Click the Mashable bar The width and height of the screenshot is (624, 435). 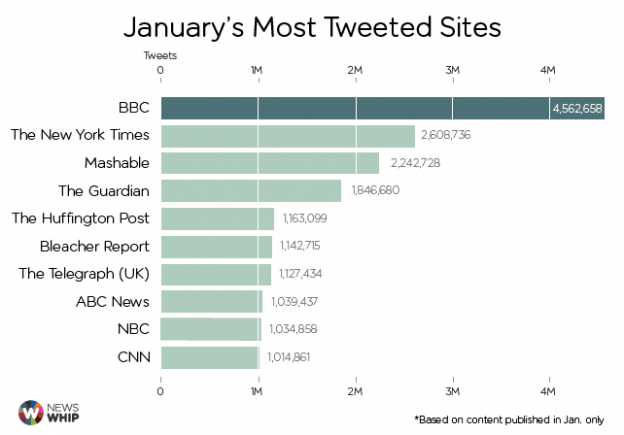(270, 163)
